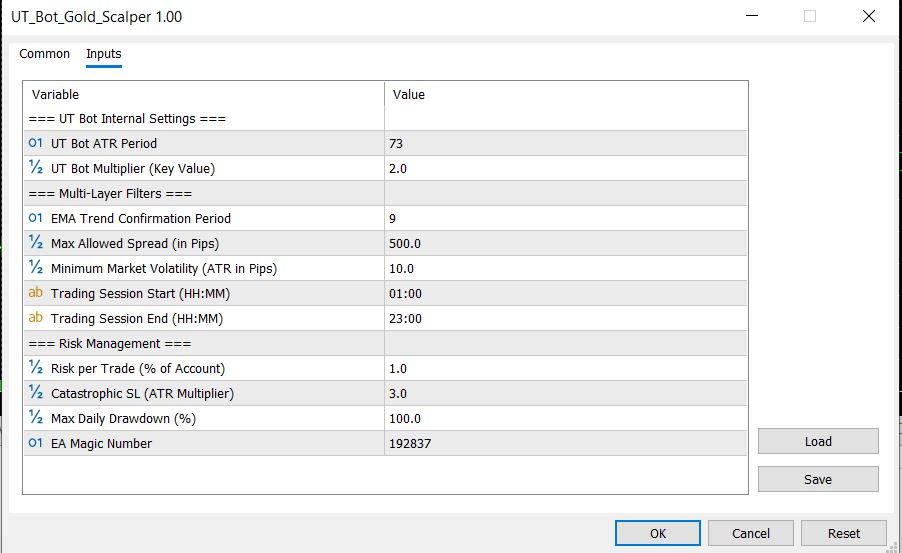Click the Max Daily Drawdown (%) label
This screenshot has width=902, height=553.
click(x=124, y=418)
